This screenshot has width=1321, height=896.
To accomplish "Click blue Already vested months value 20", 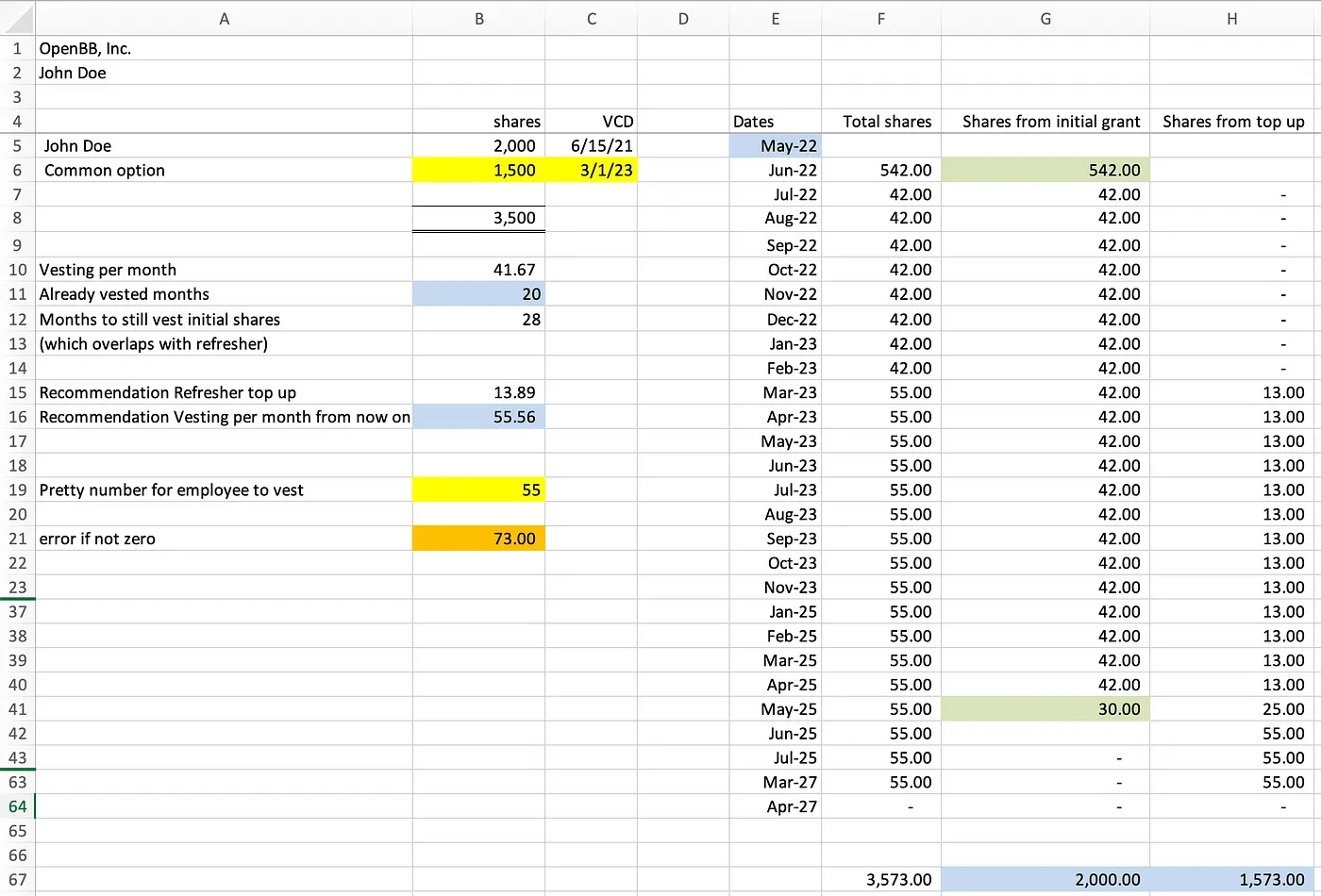I will pos(478,294).
